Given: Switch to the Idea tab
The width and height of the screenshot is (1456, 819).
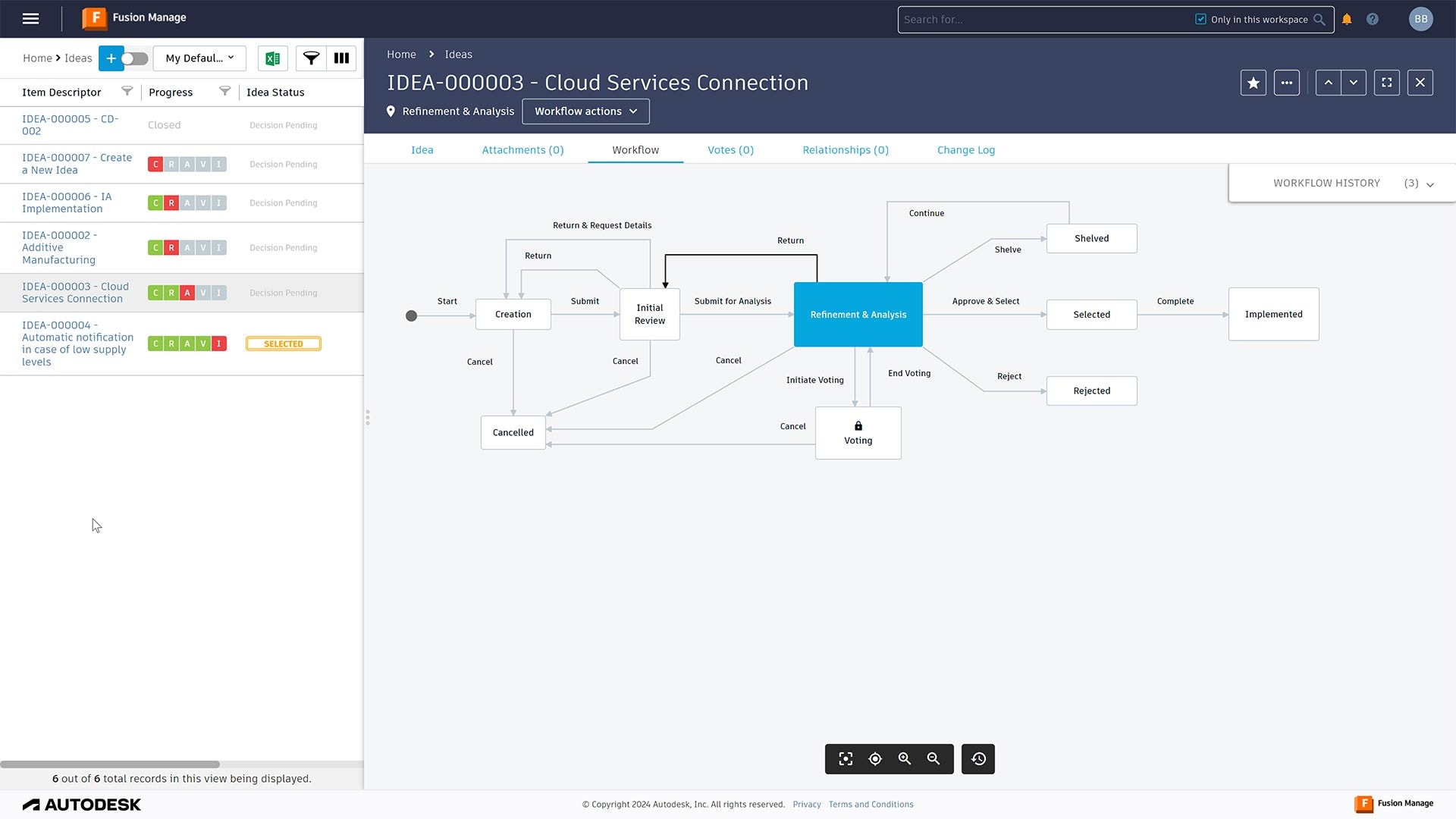Looking at the screenshot, I should pos(422,150).
